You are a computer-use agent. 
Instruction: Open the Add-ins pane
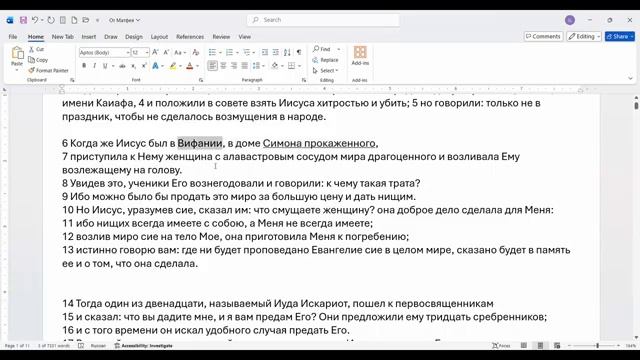pyautogui.click(x=360, y=56)
